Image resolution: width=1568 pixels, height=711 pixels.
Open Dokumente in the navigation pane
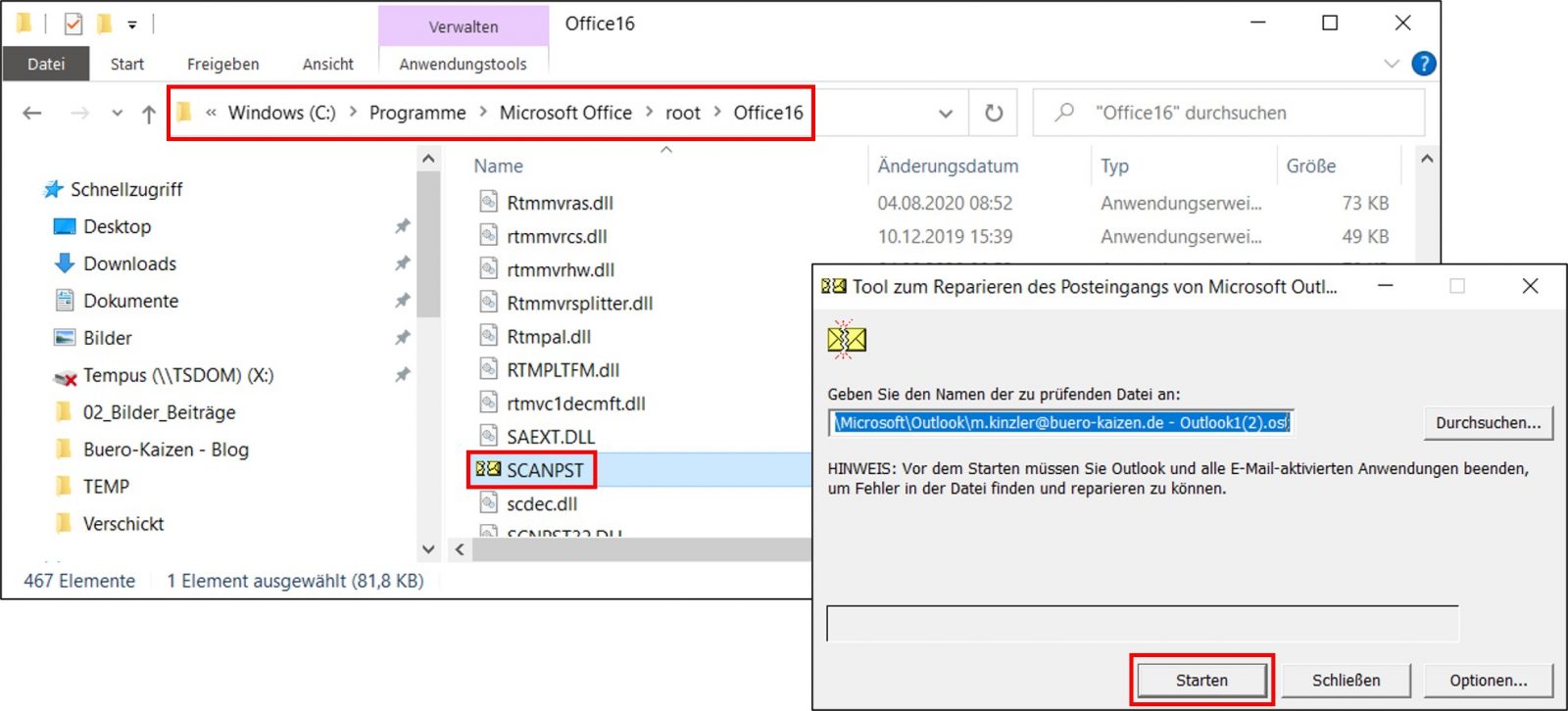click(131, 301)
